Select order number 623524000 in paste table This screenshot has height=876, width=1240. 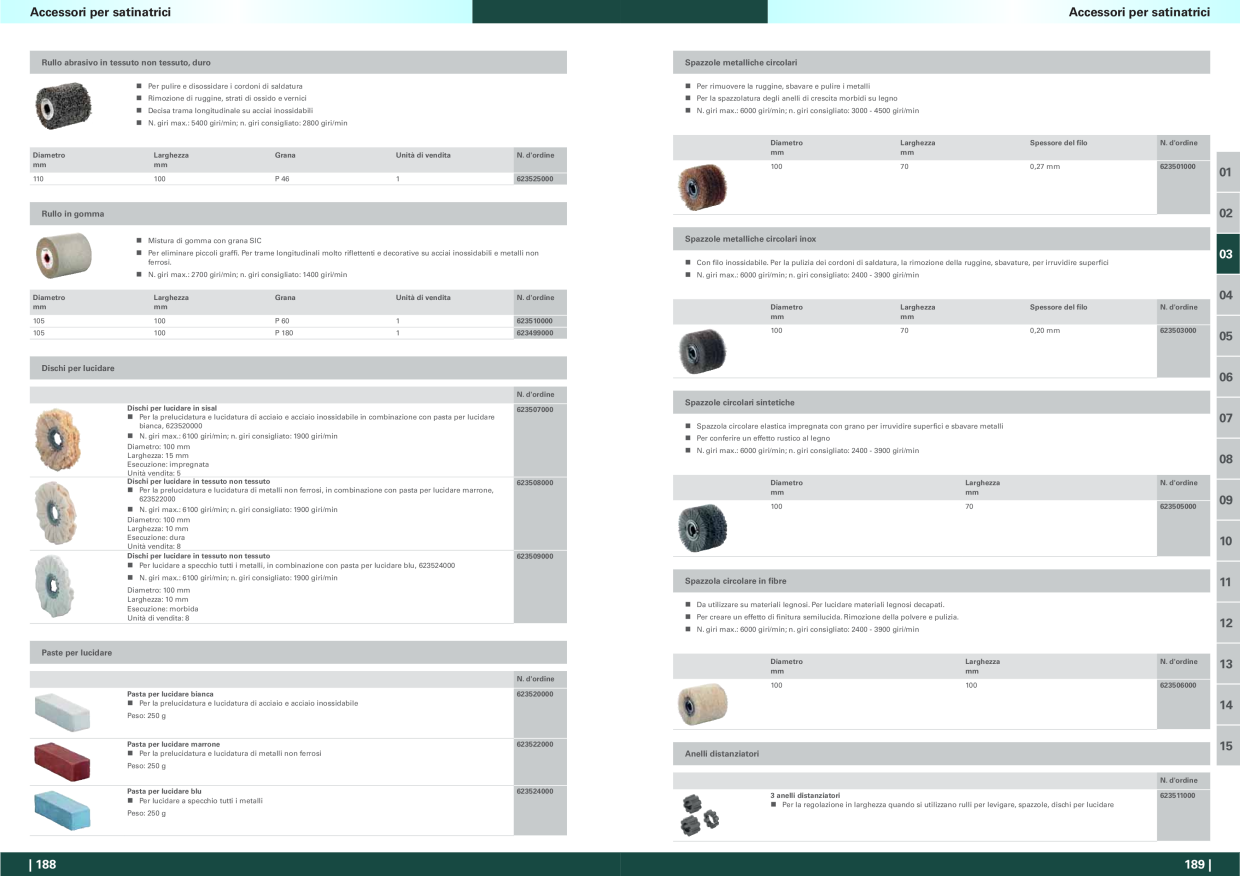[534, 791]
